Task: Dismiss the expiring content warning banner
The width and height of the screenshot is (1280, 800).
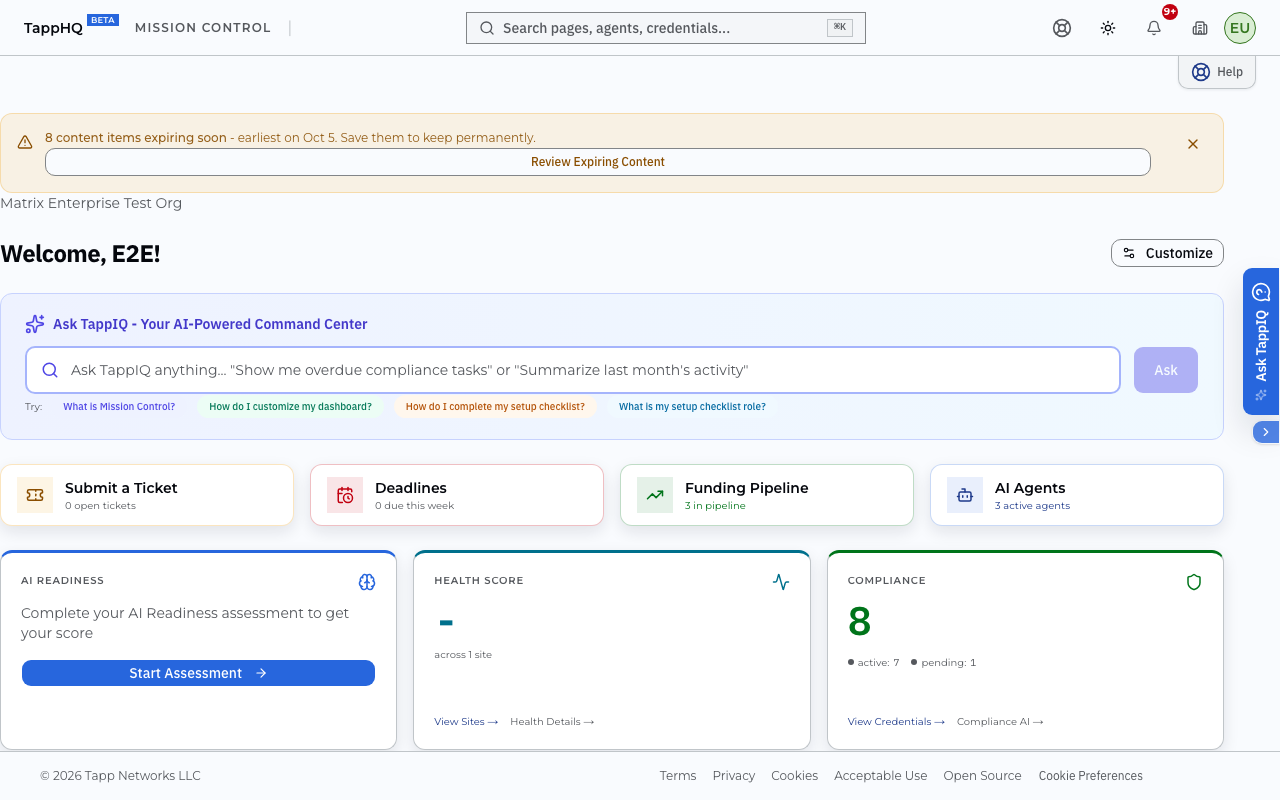Action: point(1193,144)
